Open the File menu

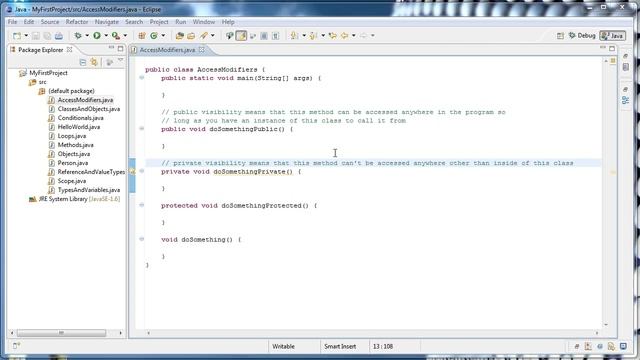pos(13,22)
